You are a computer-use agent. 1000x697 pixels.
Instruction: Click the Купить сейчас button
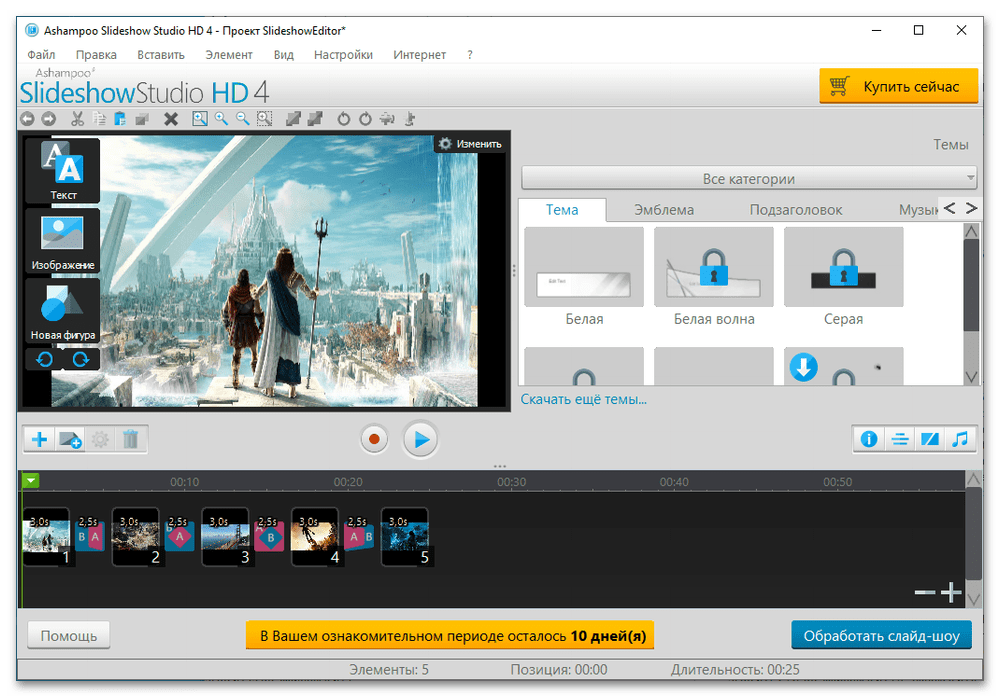click(899, 86)
